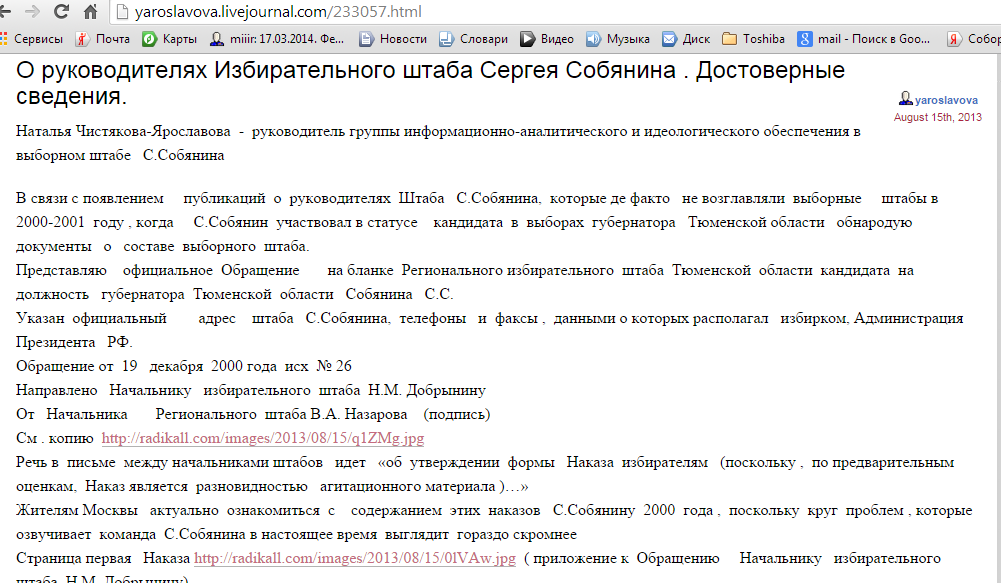This screenshot has width=1001, height=583.
Task: Click the text 'Представляю официальное Обращение'
Action: 158,271
